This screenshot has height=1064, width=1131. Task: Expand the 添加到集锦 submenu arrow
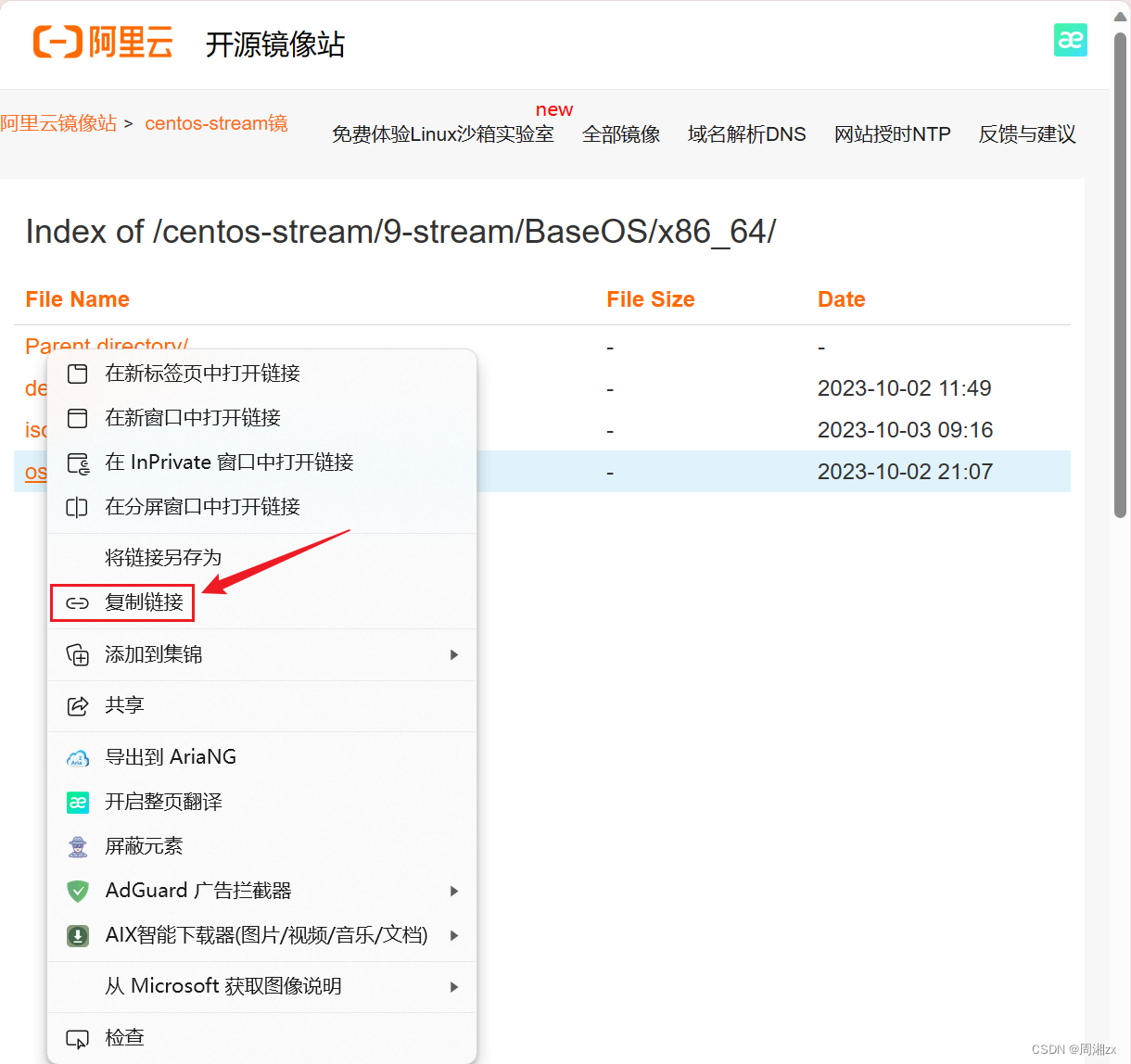pyautogui.click(x=454, y=654)
